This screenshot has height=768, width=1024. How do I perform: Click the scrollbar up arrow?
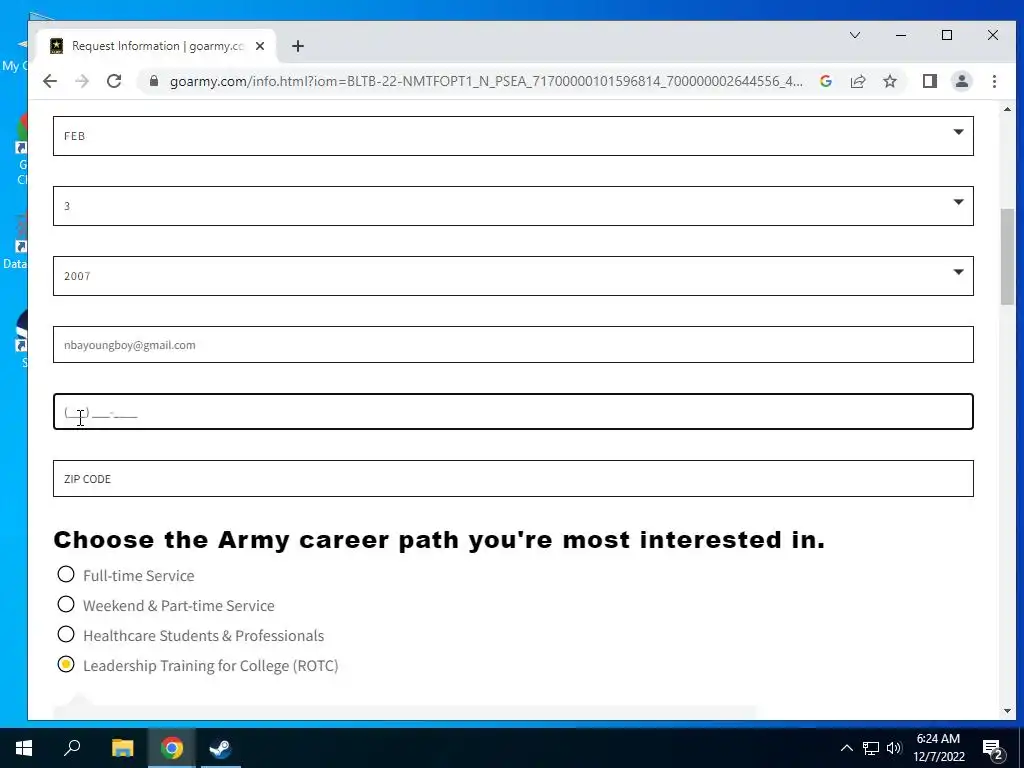pos(1007,109)
